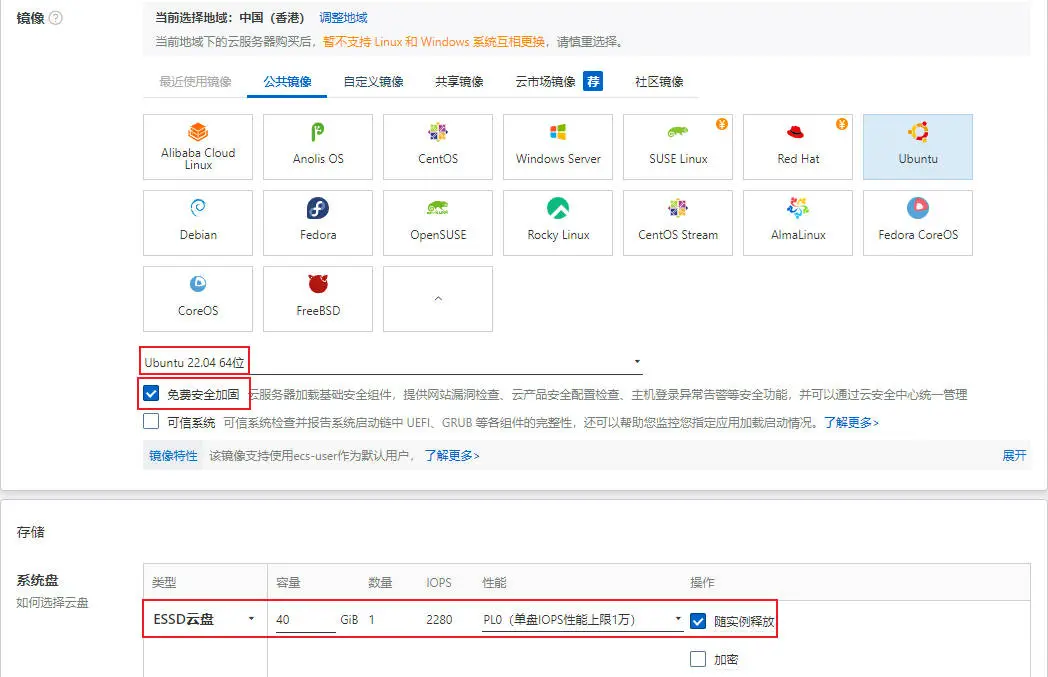Choose the Fedora image tile
Image resolution: width=1048 pixels, height=677 pixels.
318,223
